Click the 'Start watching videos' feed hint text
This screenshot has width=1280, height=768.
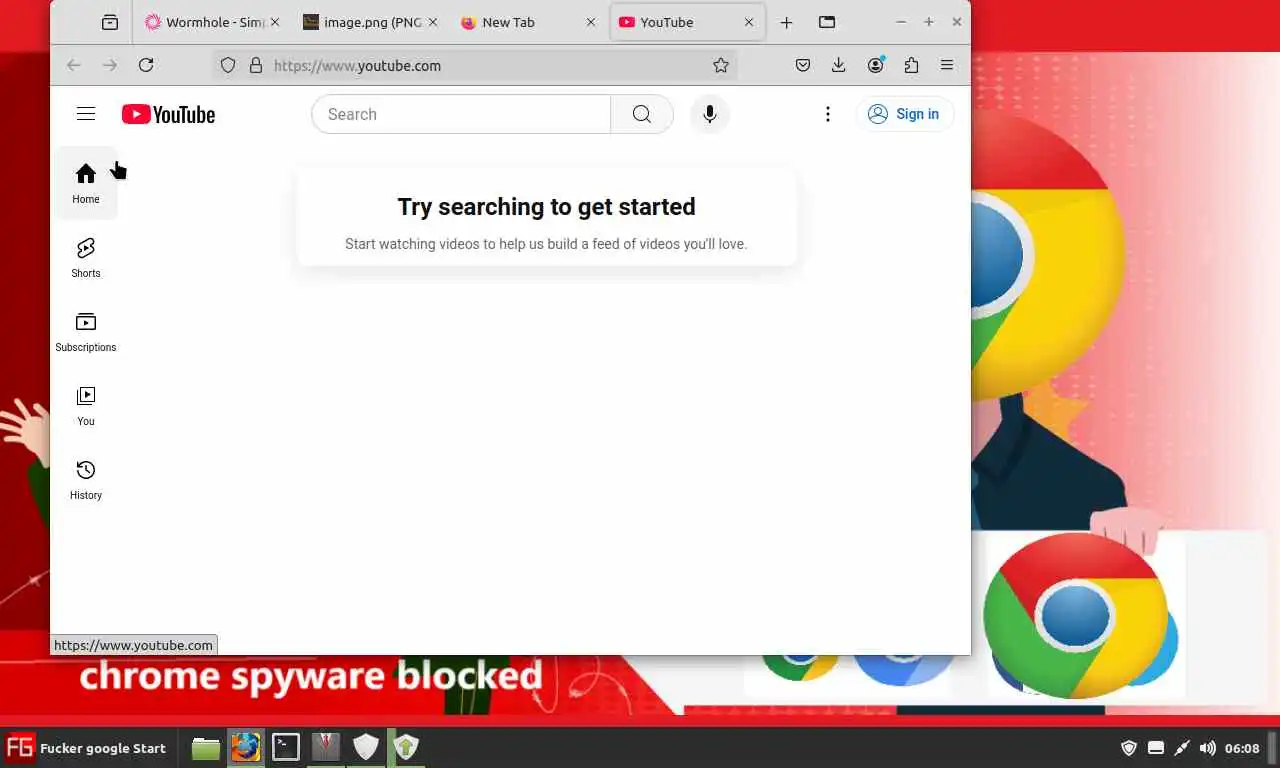pyautogui.click(x=546, y=244)
